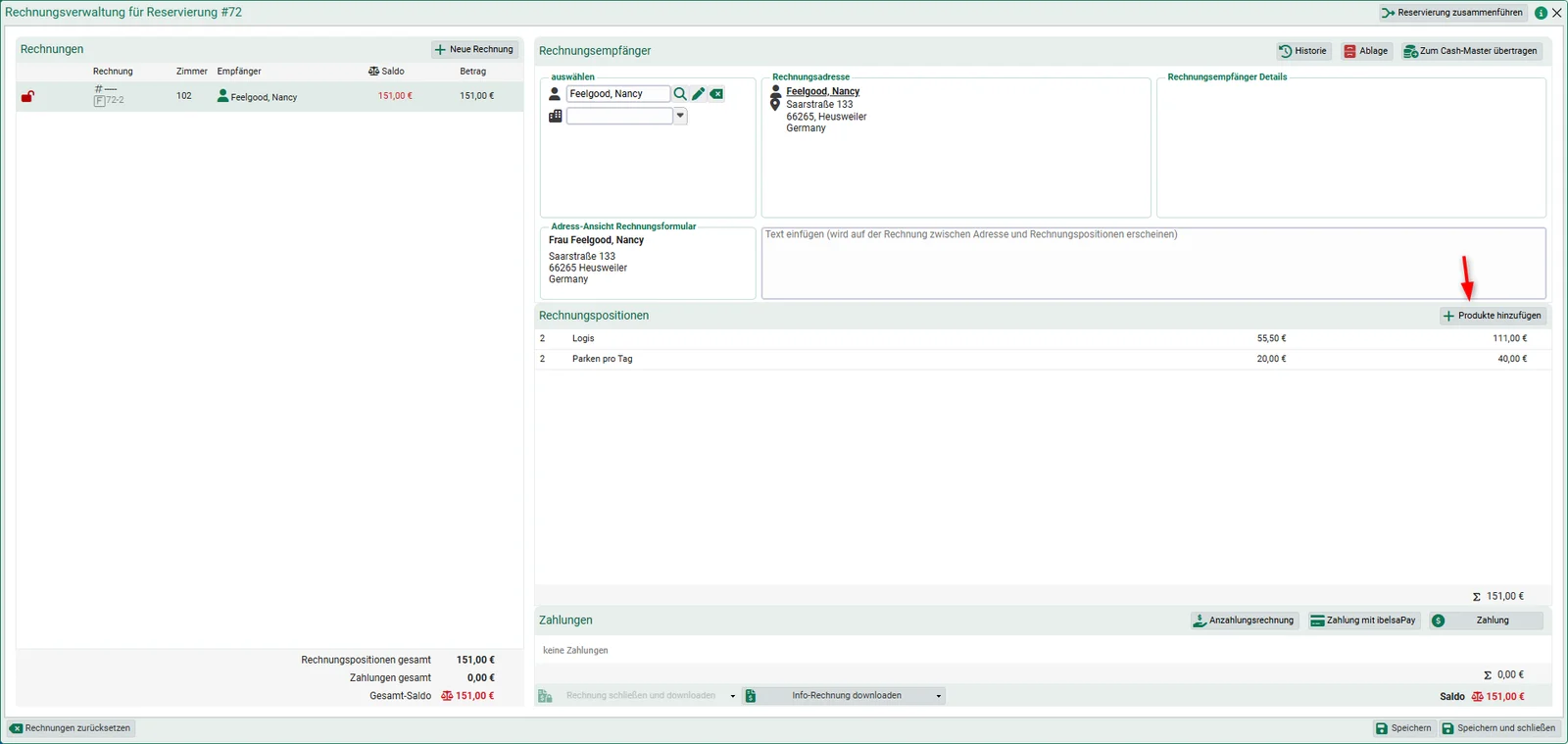Click the Betrag column header
The width and height of the screenshot is (1568, 744).
point(472,72)
